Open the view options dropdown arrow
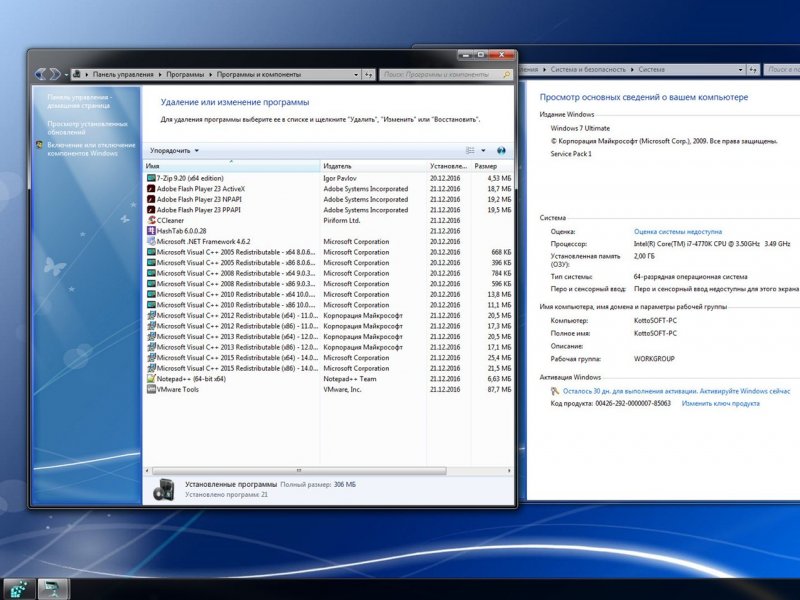The image size is (800, 600). pyautogui.click(x=483, y=151)
